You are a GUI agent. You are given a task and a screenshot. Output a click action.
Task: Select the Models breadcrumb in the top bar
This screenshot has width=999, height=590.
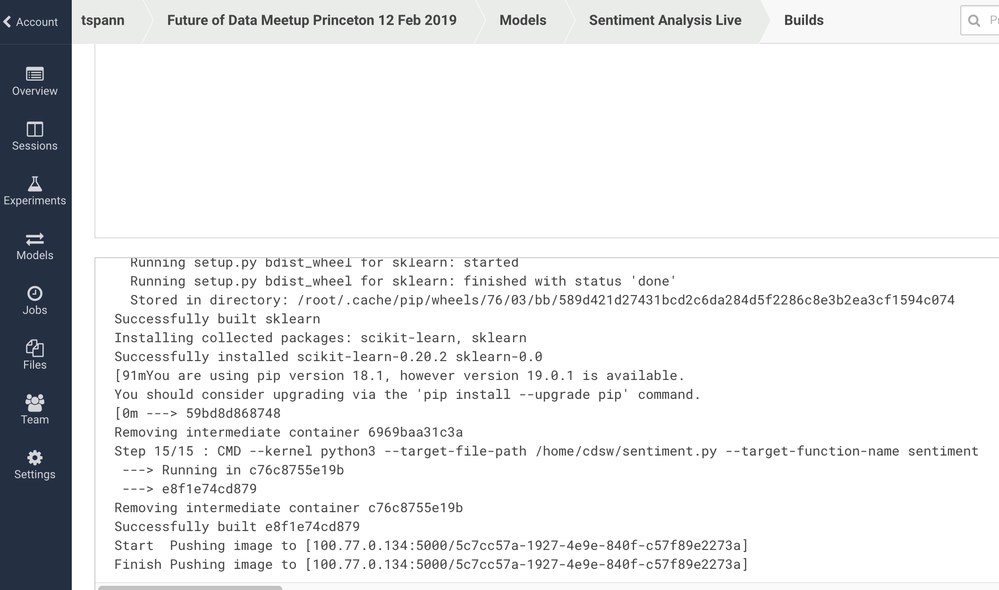point(523,20)
